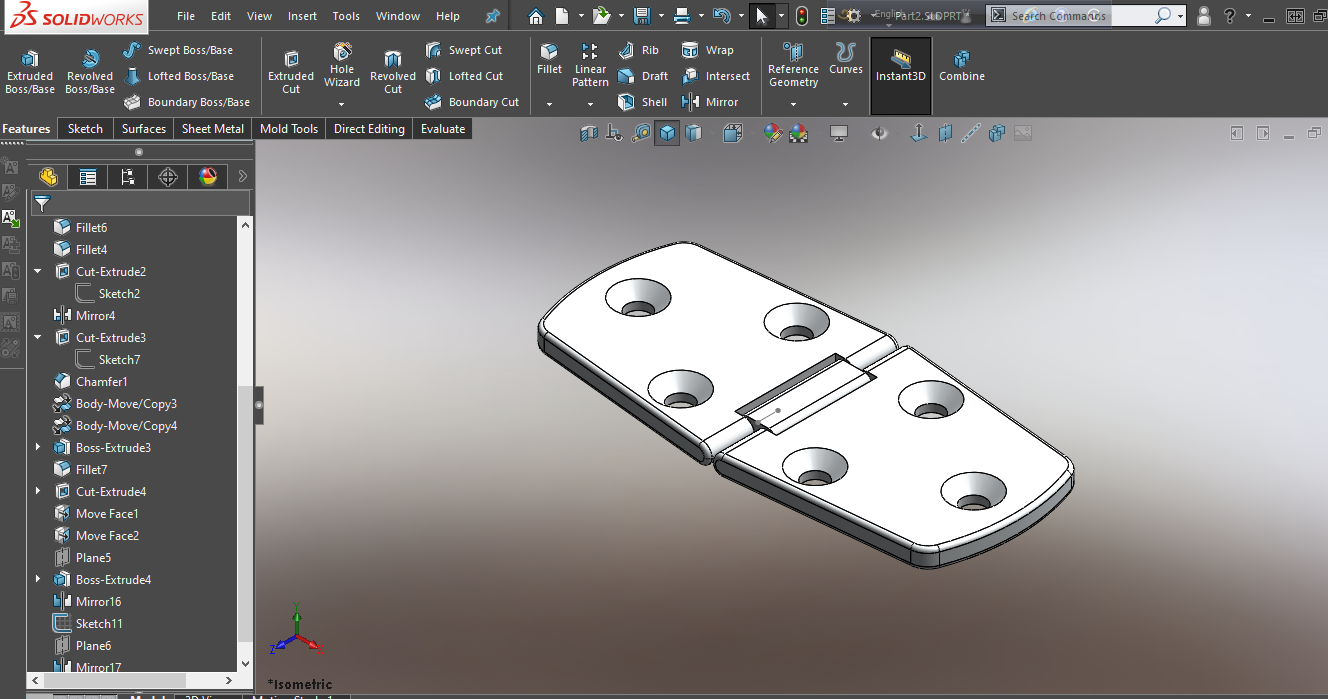
Task: Open the Fillet dropdown arrow
Action: (549, 104)
